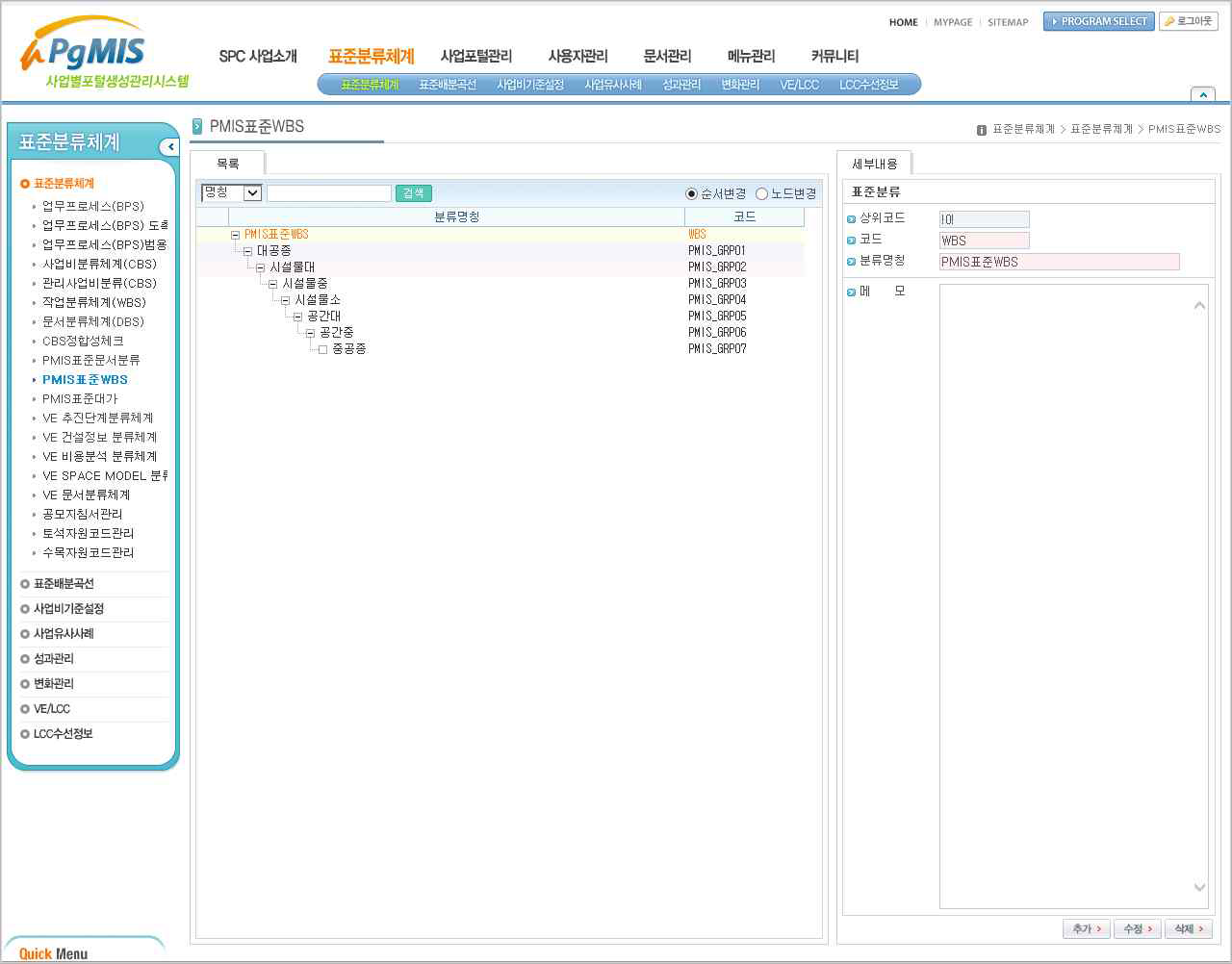Open the 사용자관리 main menu
Image resolution: width=1232 pixels, height=964 pixels.
(x=578, y=57)
